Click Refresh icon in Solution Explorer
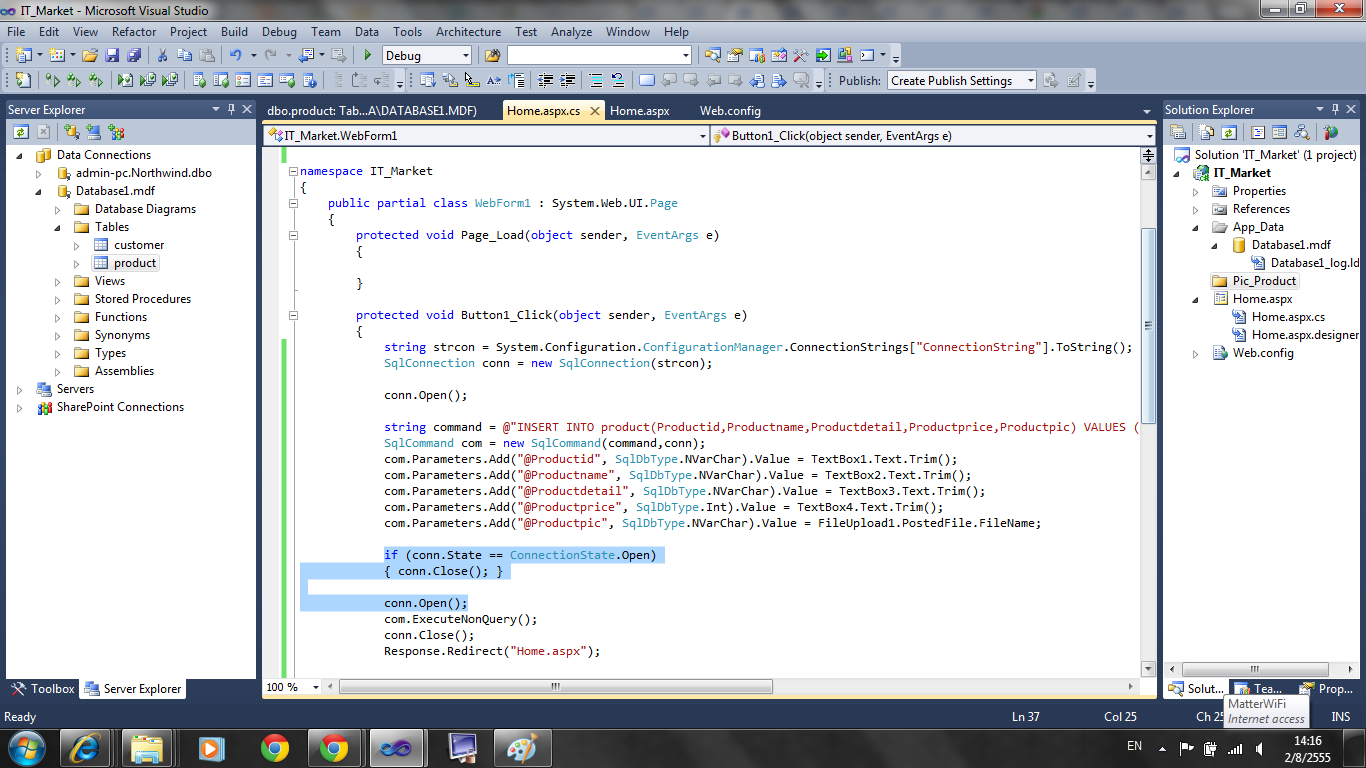Image resolution: width=1366 pixels, height=768 pixels. point(1229,131)
